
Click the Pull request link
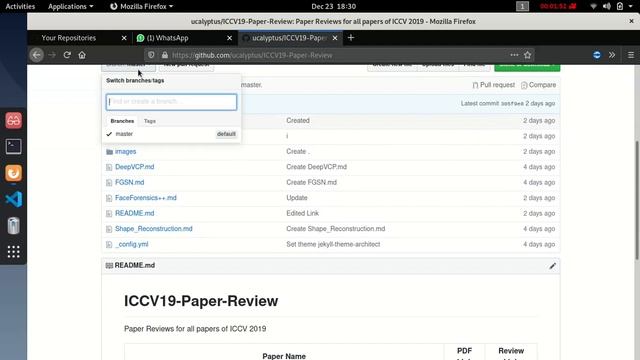pyautogui.click(x=493, y=85)
